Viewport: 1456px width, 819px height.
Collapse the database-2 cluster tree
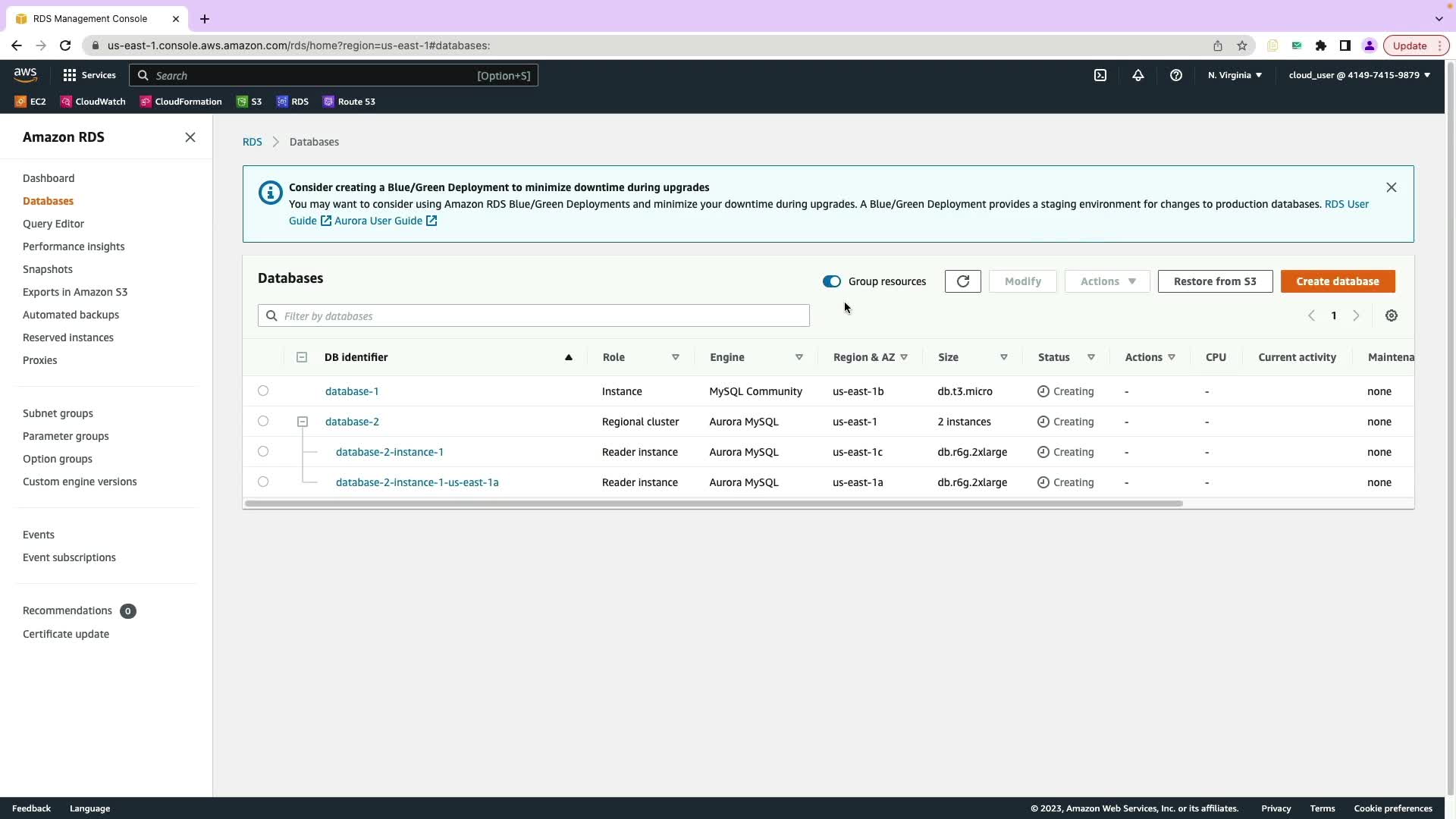pyautogui.click(x=303, y=422)
